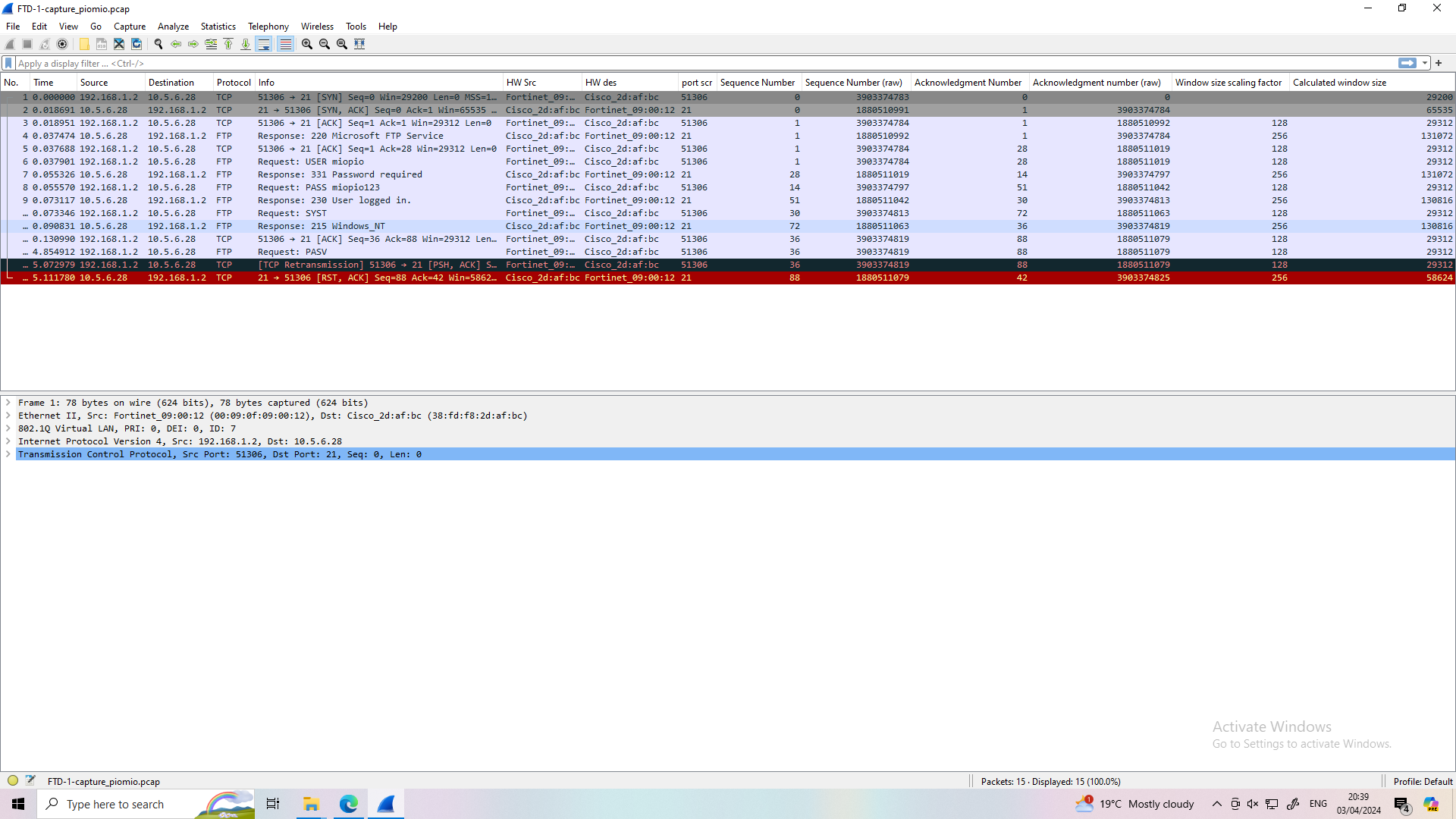The width and height of the screenshot is (1456, 819).
Task: Open the Telephony menu
Action: [268, 26]
